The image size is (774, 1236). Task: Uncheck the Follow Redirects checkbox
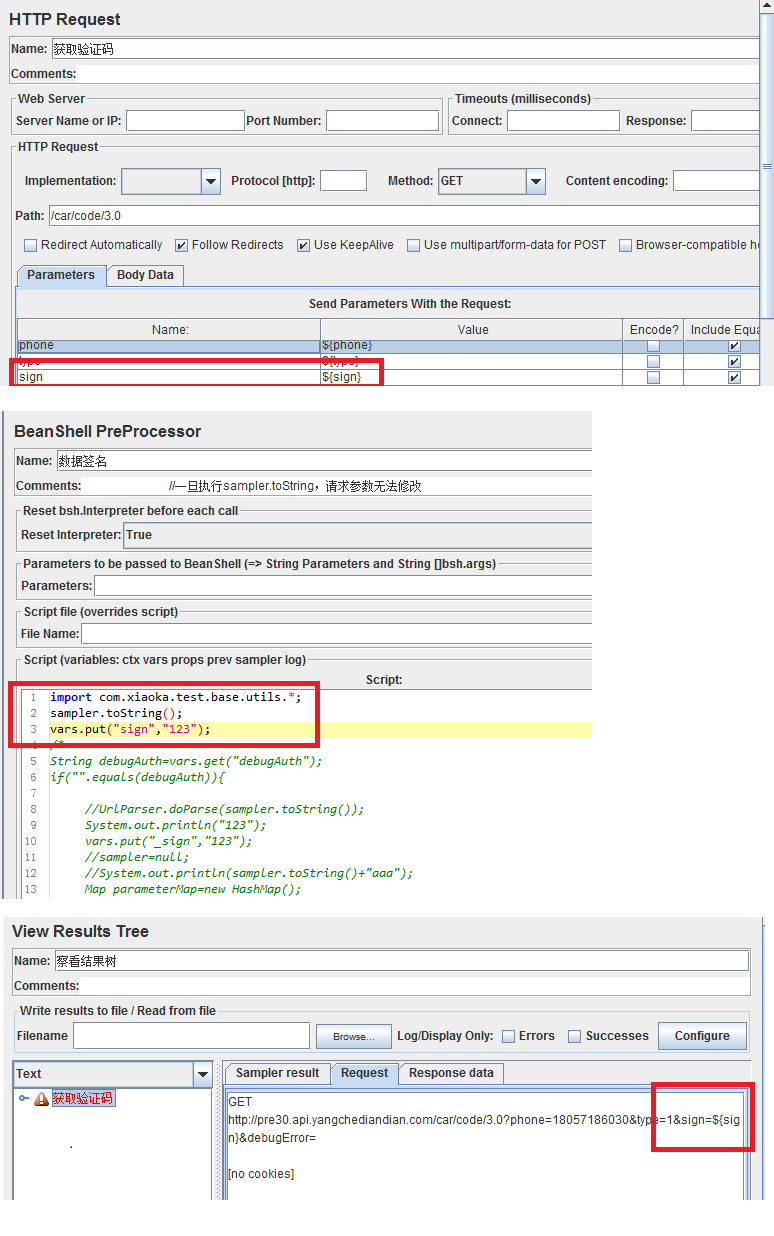pos(181,245)
